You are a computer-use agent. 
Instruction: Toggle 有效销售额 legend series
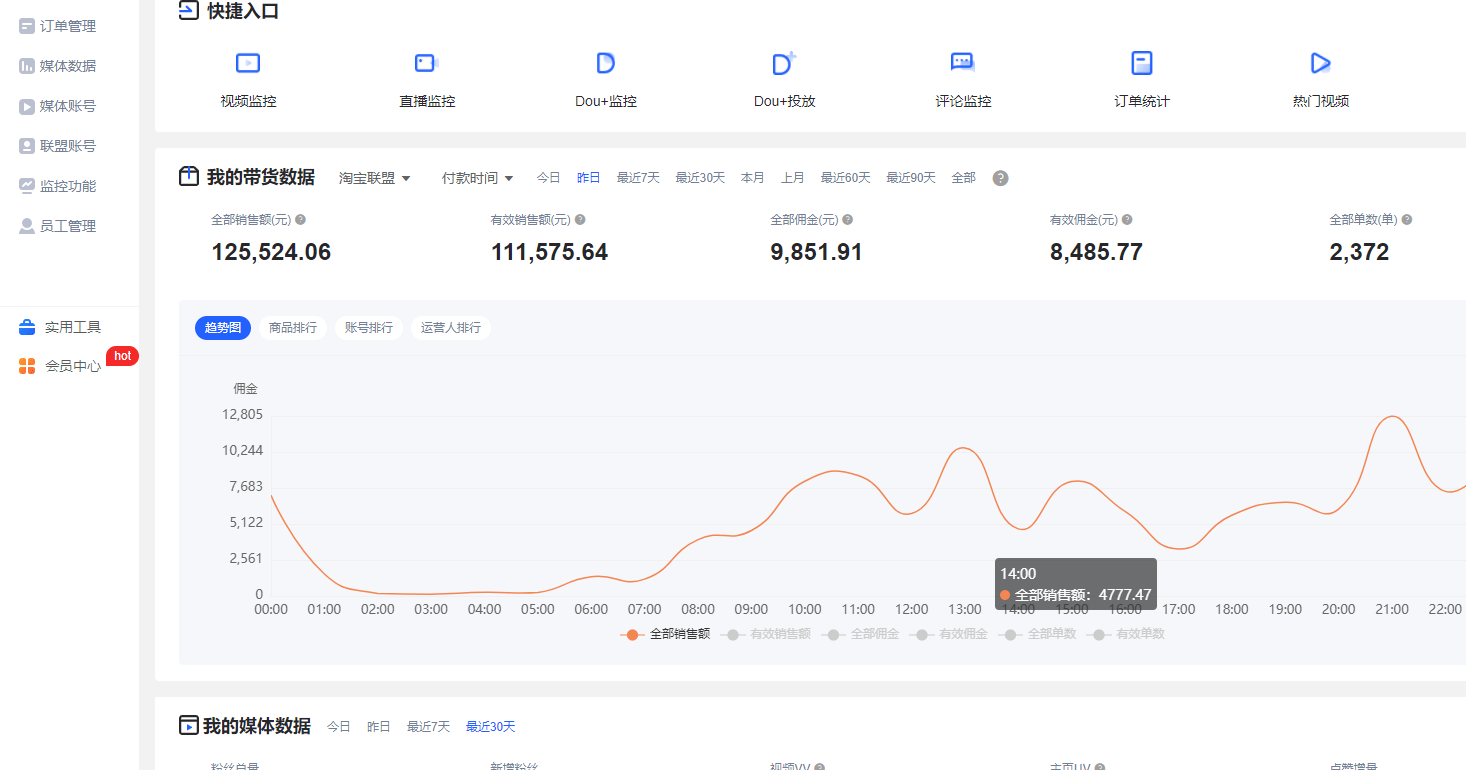(x=766, y=634)
